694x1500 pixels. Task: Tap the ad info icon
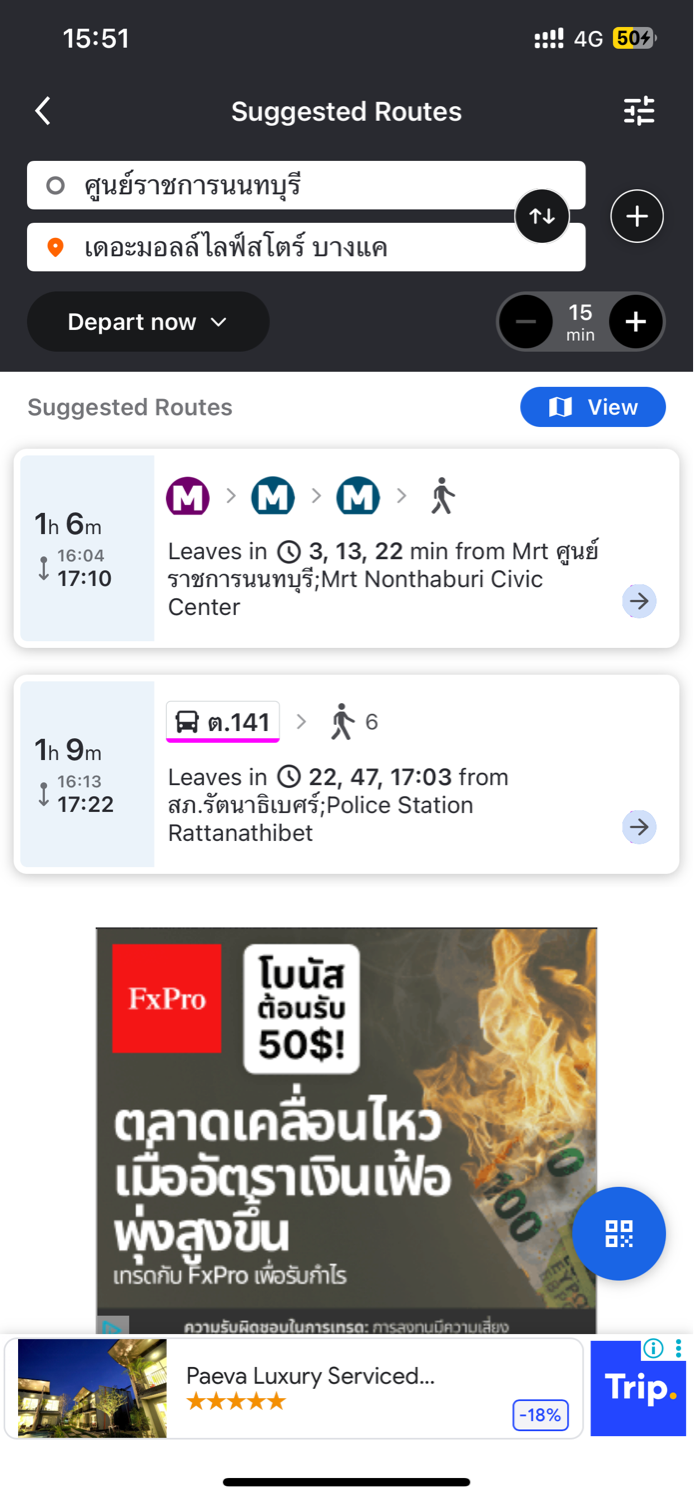[x=654, y=1348]
